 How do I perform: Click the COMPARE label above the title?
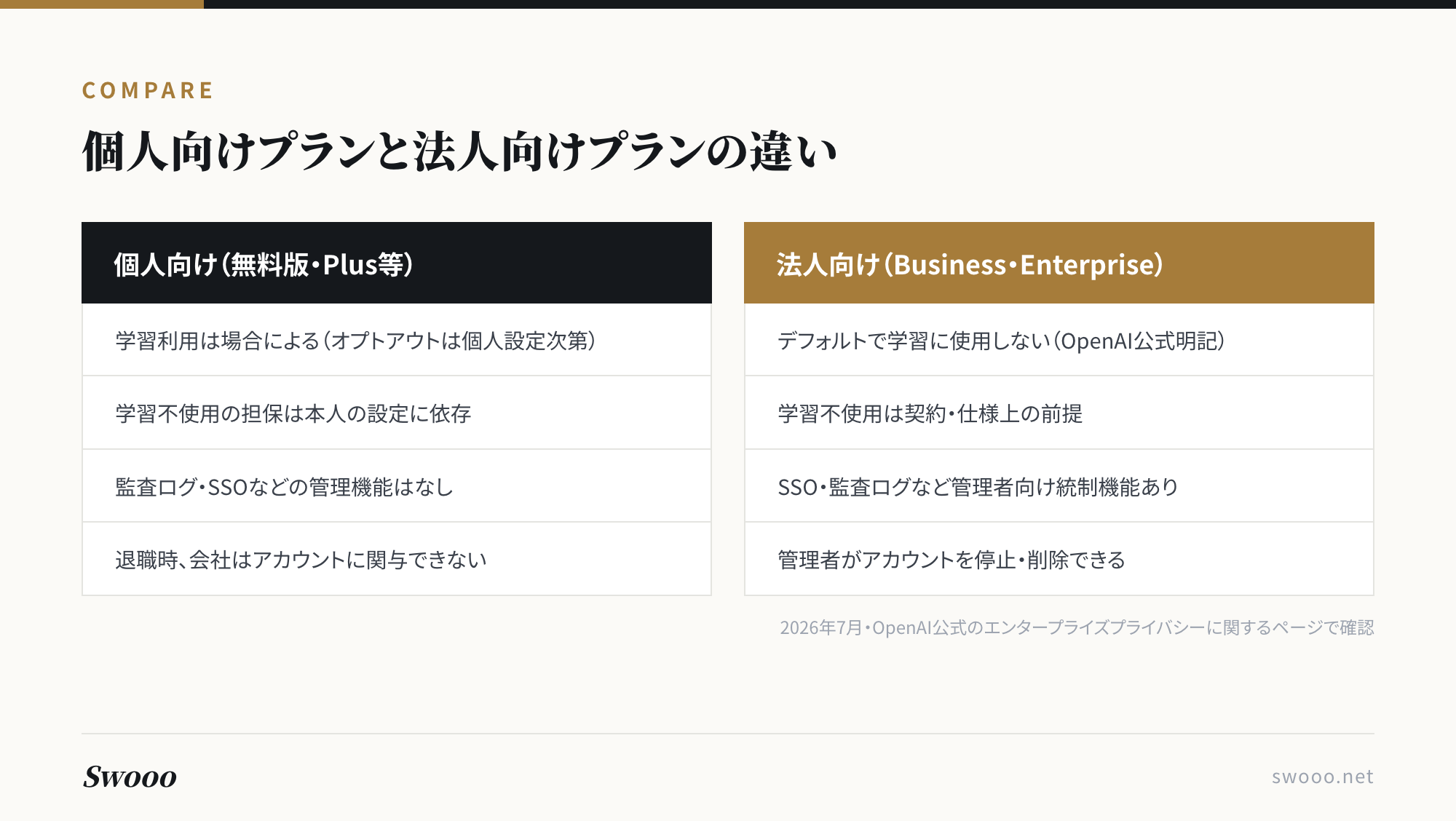[x=147, y=90]
